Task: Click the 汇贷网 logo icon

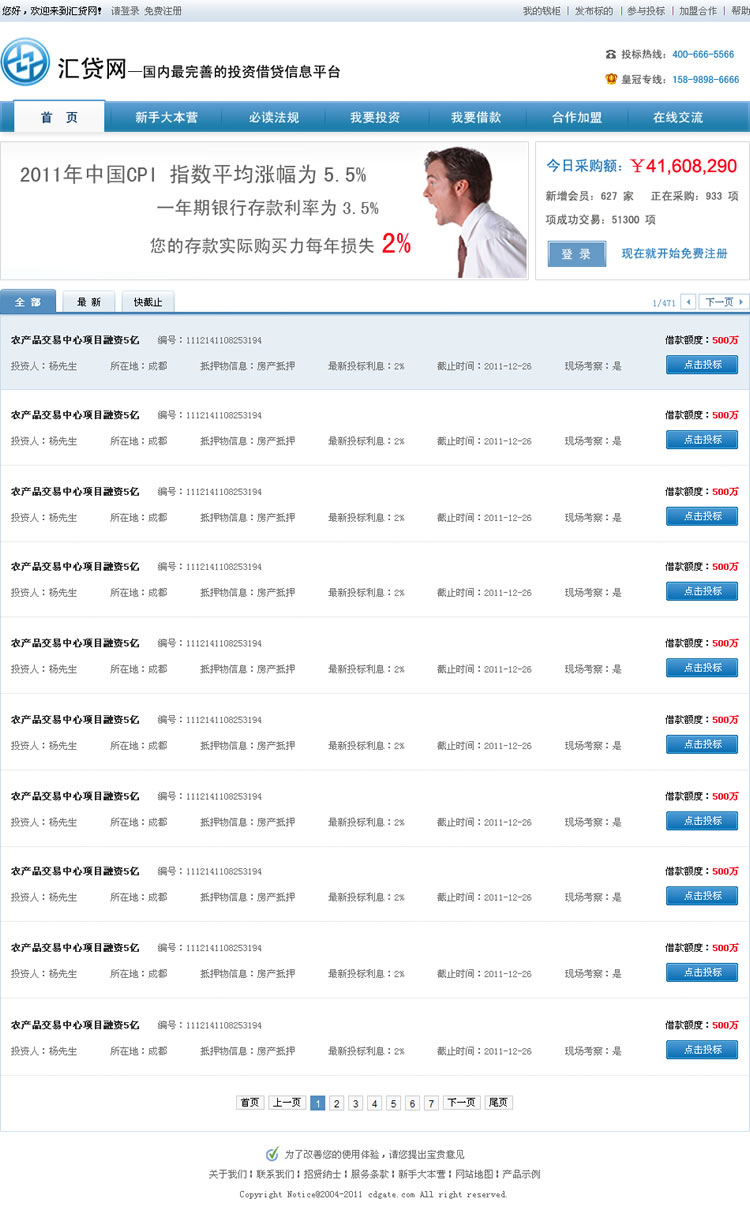Action: click(25, 62)
